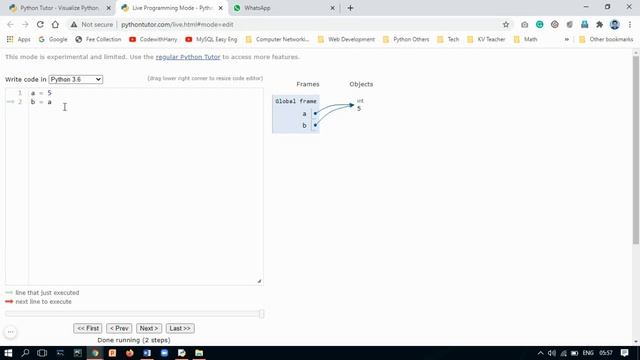Viewport: 640px width, 360px height.
Task: Open Task View on the taskbar
Action: pyautogui.click(x=42, y=353)
